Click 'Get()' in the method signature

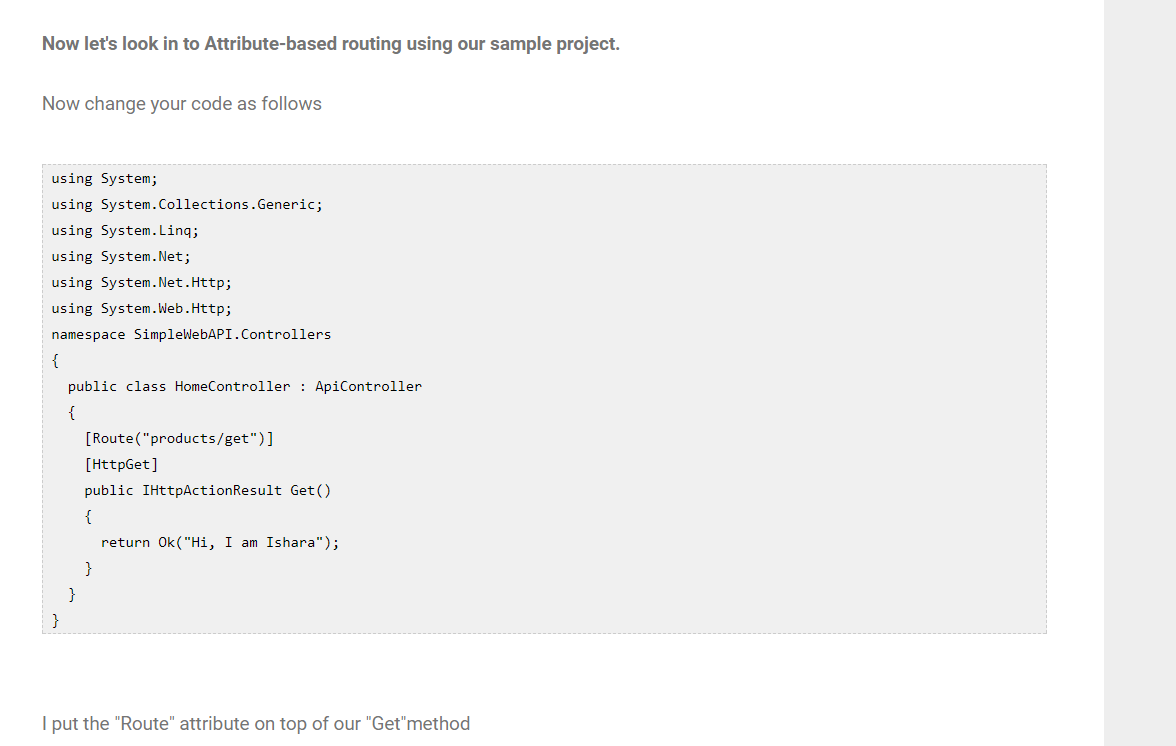click(x=310, y=491)
